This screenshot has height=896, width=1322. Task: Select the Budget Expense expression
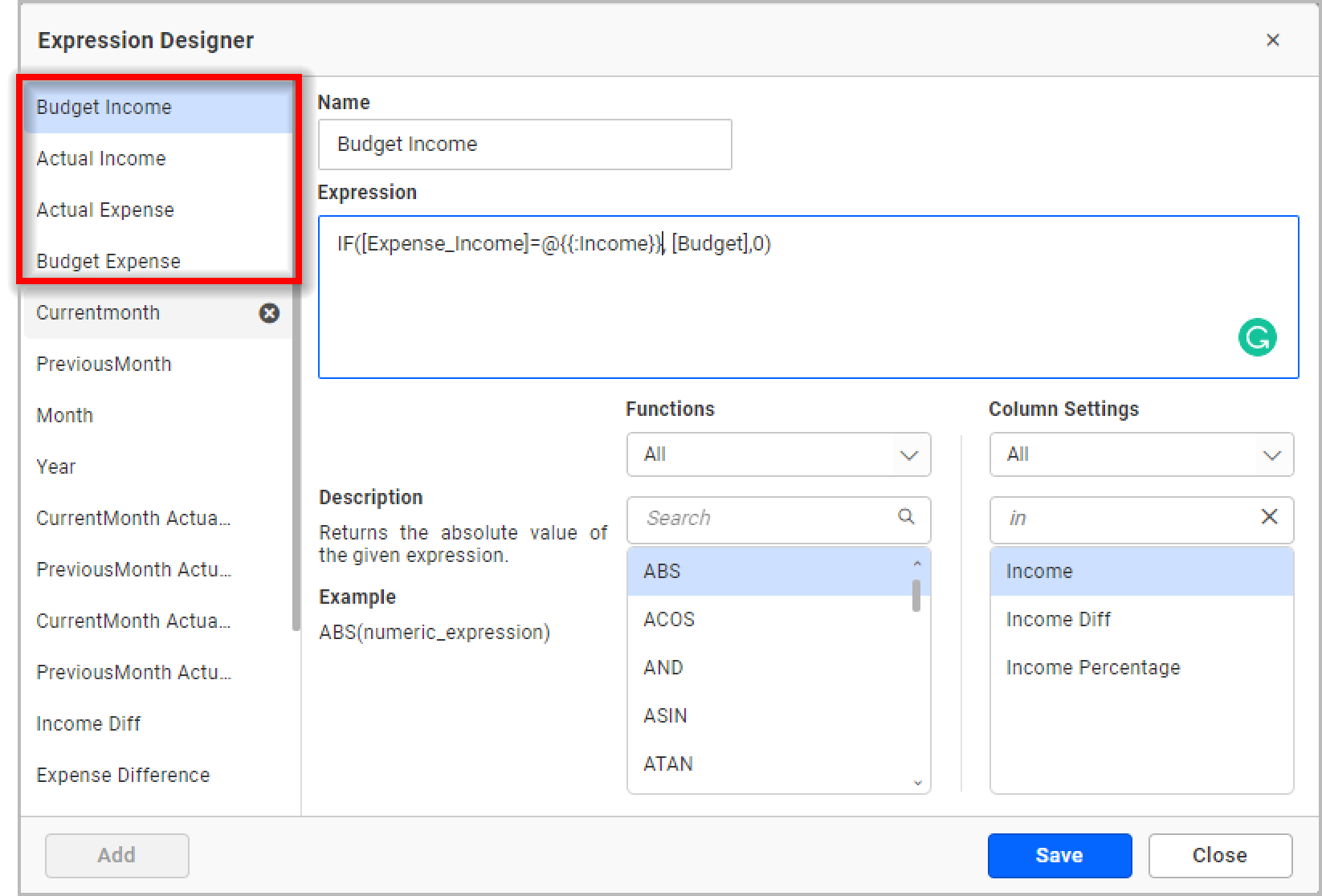[107, 261]
